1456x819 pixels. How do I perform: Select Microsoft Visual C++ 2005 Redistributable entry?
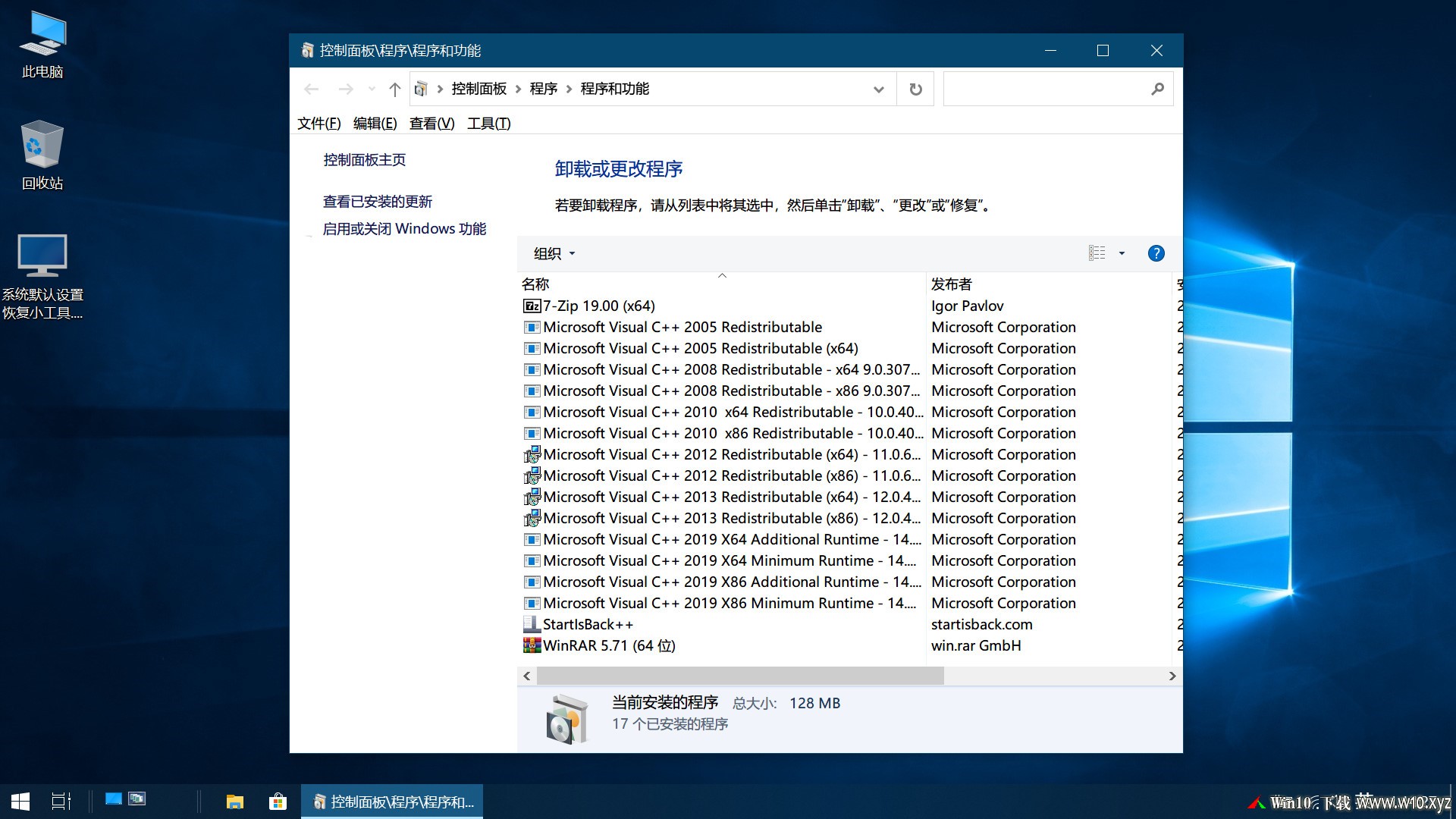(682, 328)
